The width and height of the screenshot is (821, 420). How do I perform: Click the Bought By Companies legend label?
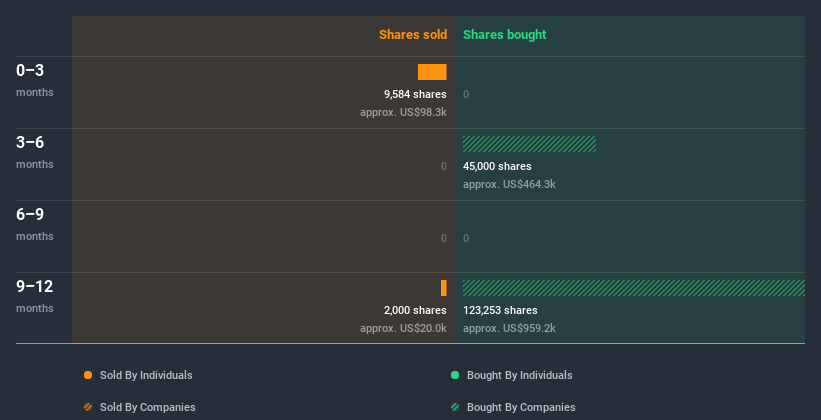click(521, 407)
